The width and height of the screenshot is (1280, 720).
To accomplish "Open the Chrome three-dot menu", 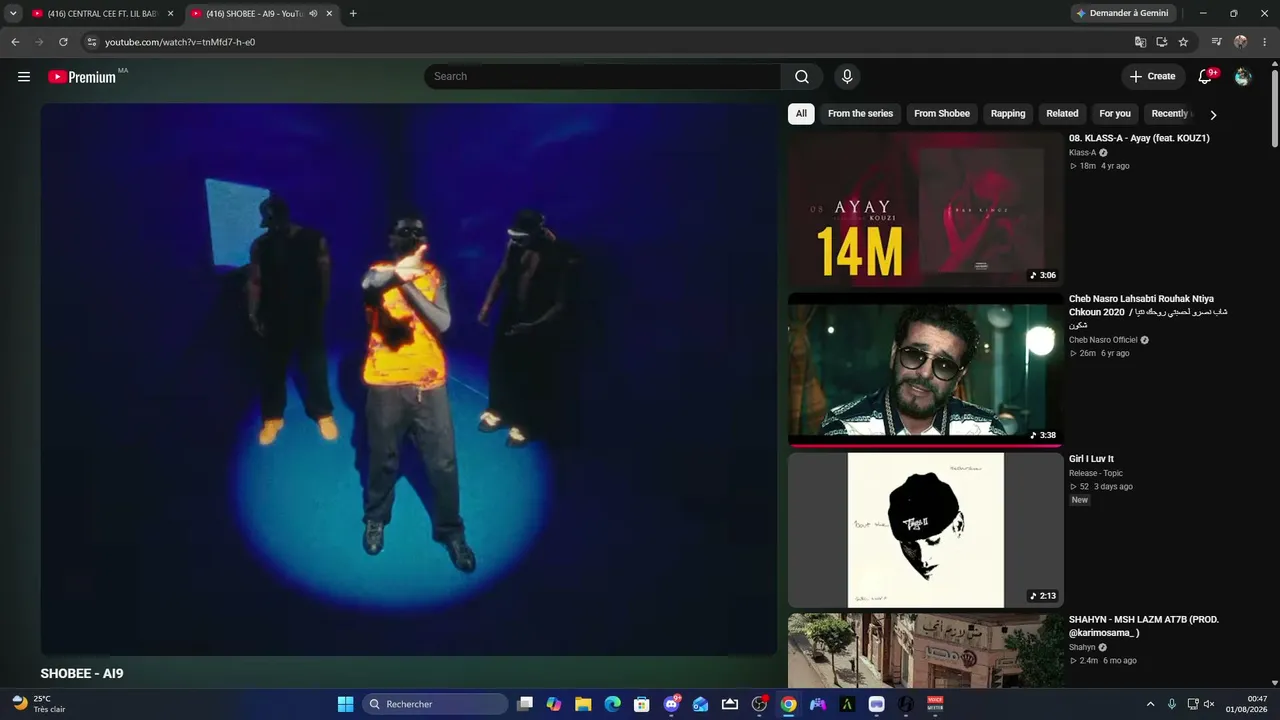I will click(1265, 42).
